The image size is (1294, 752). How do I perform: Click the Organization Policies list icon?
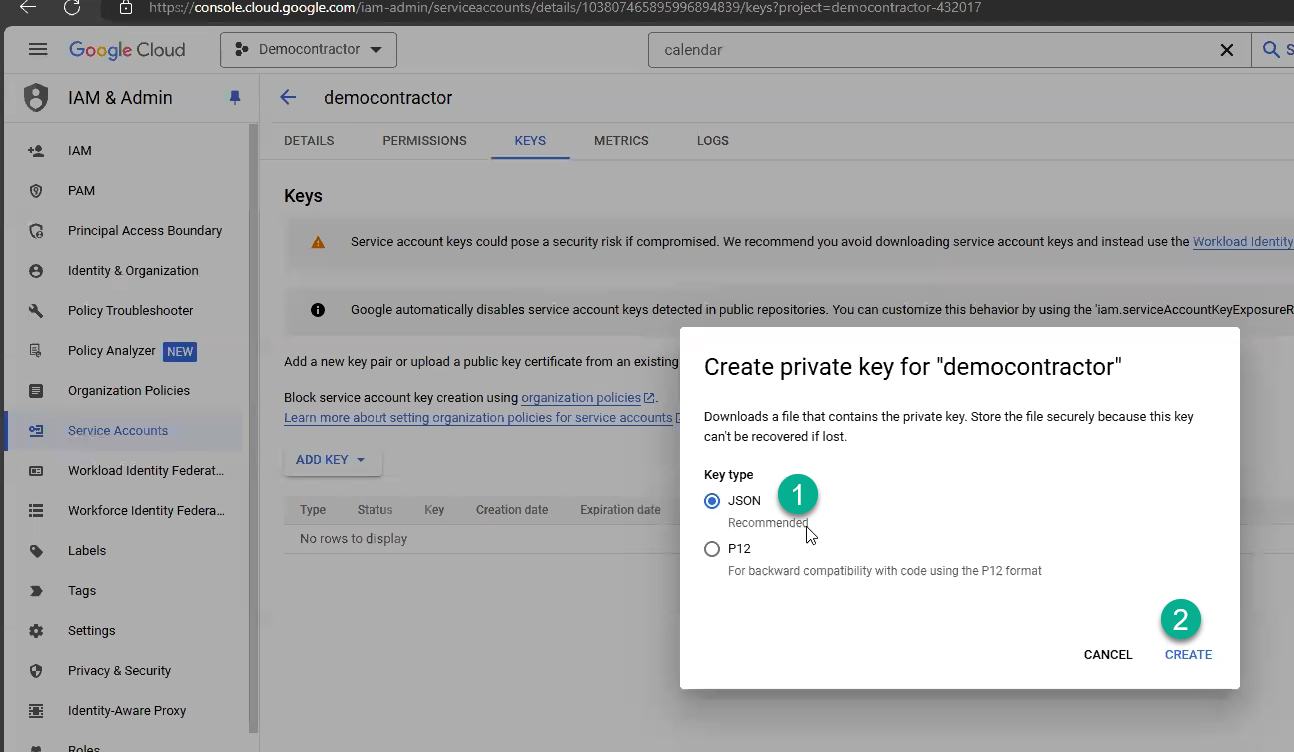[36, 391]
